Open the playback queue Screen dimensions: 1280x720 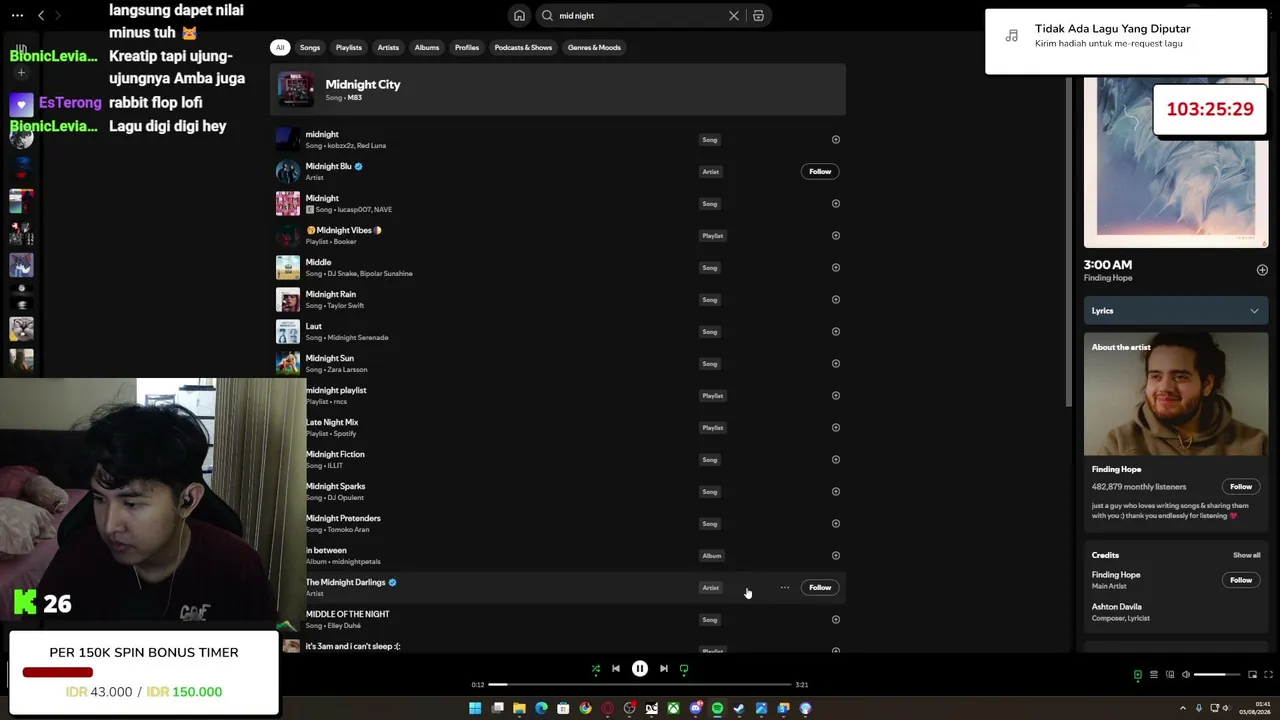(x=1153, y=675)
